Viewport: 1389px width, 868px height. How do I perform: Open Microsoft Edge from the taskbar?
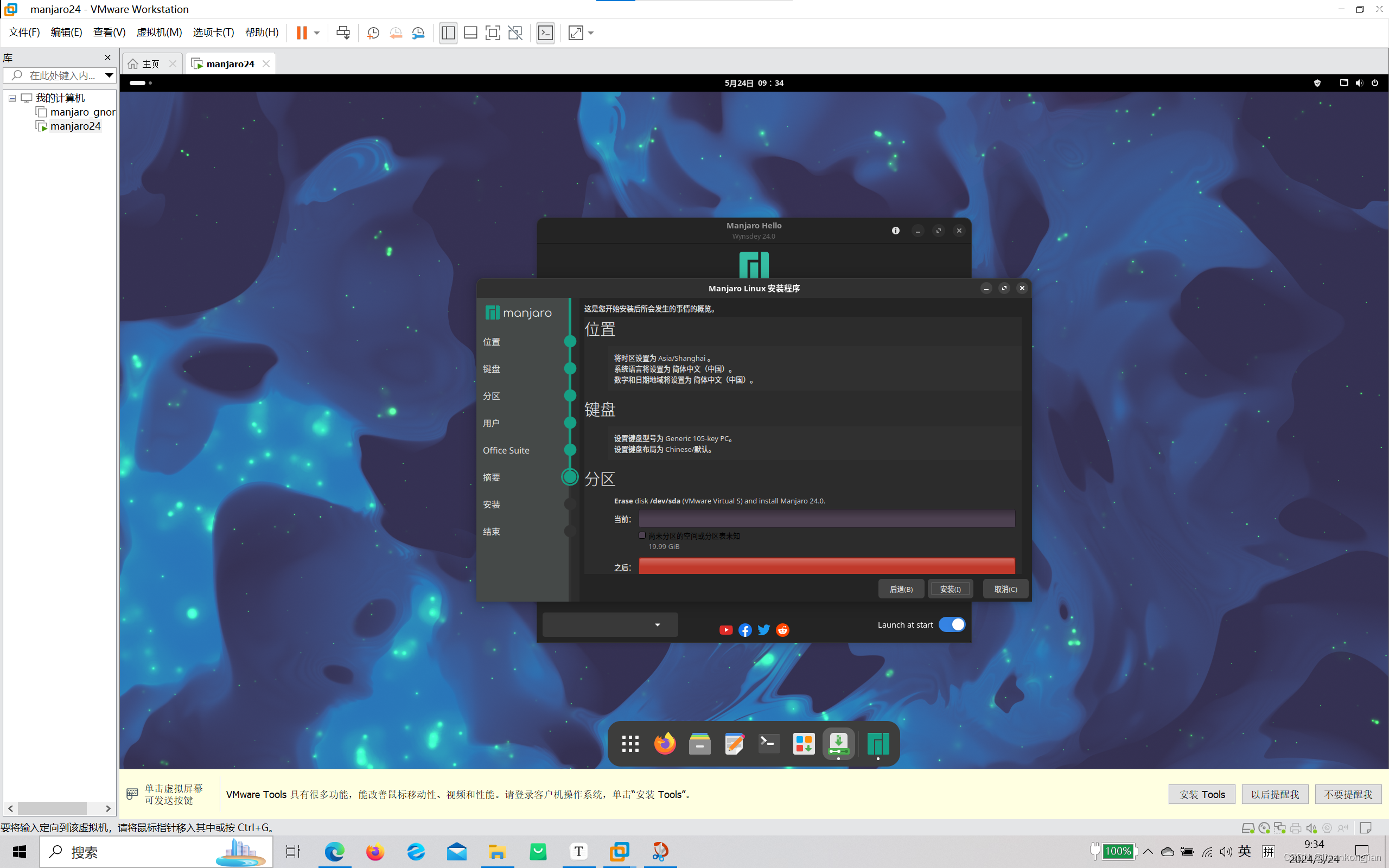[334, 851]
